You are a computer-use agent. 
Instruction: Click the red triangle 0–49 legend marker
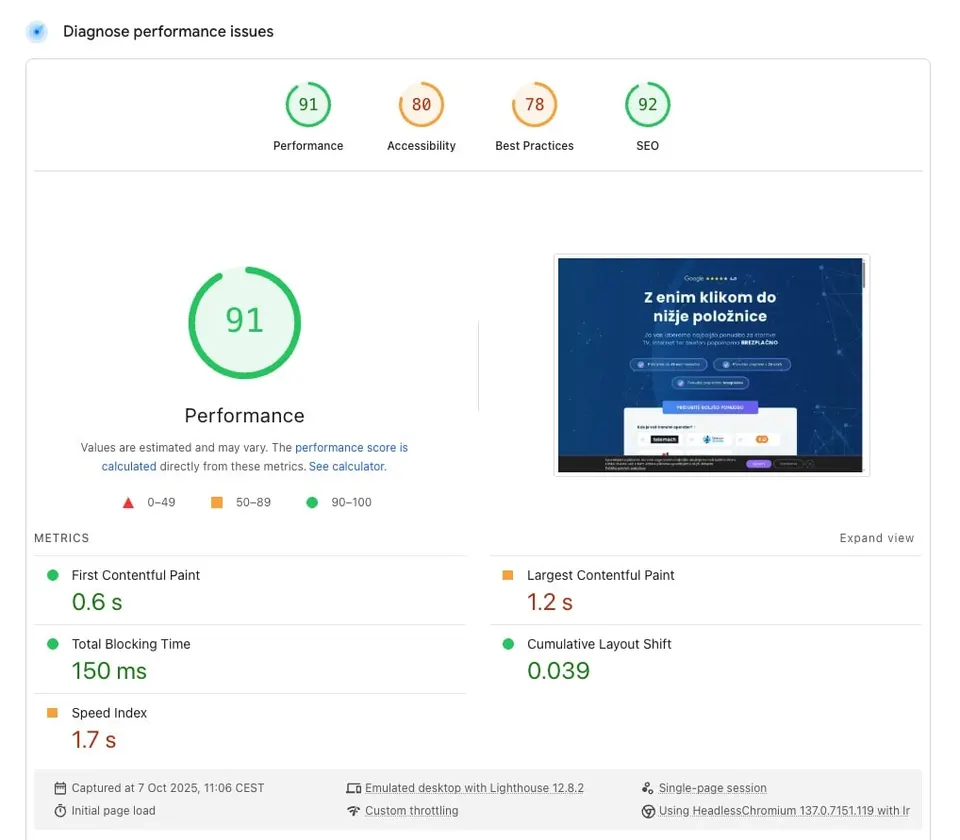(x=128, y=503)
